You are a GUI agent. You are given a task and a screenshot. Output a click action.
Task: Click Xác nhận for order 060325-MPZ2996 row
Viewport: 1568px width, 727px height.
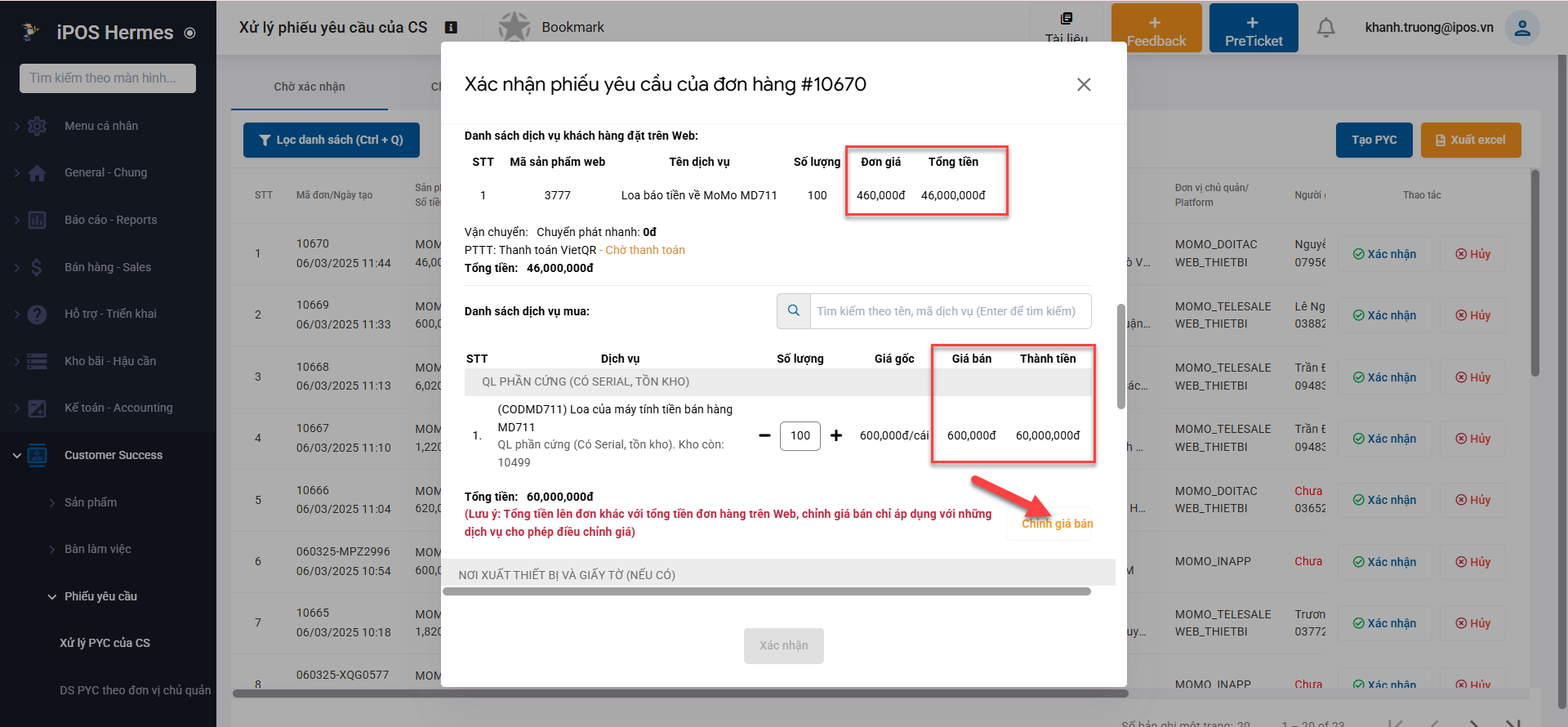(1385, 563)
